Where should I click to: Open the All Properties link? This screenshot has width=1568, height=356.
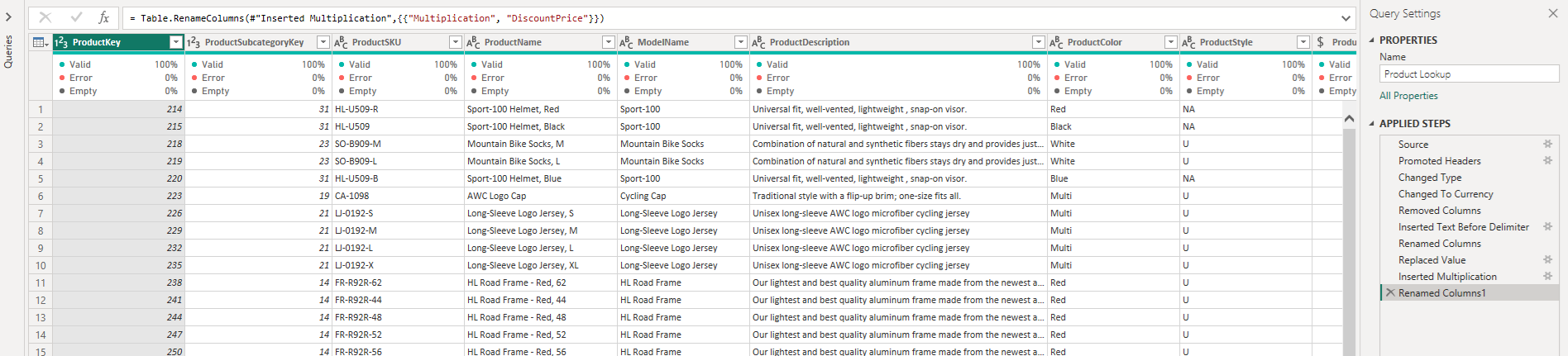[x=1408, y=96]
